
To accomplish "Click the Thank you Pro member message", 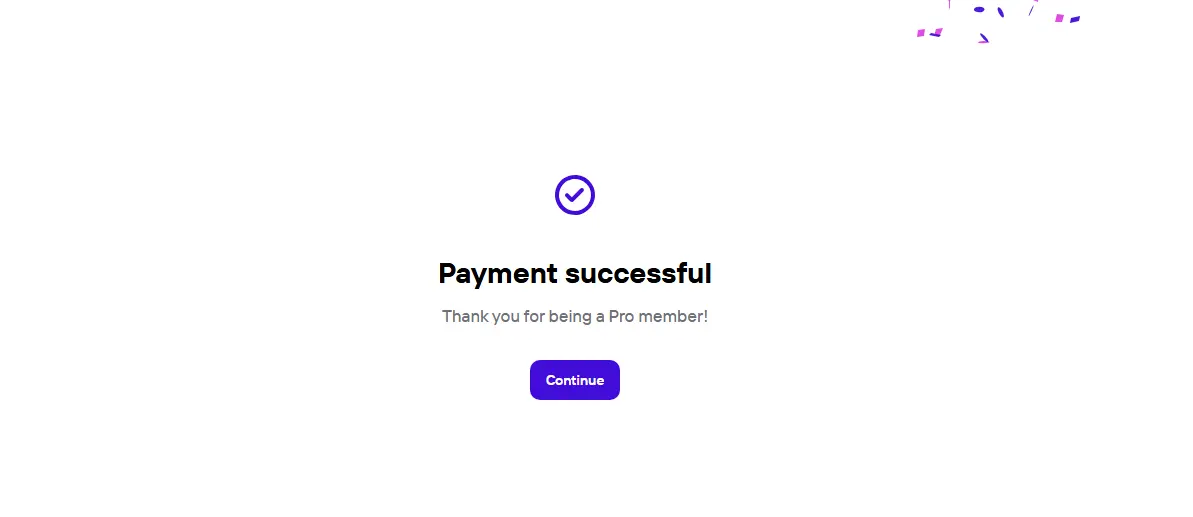I will pyautogui.click(x=574, y=316).
